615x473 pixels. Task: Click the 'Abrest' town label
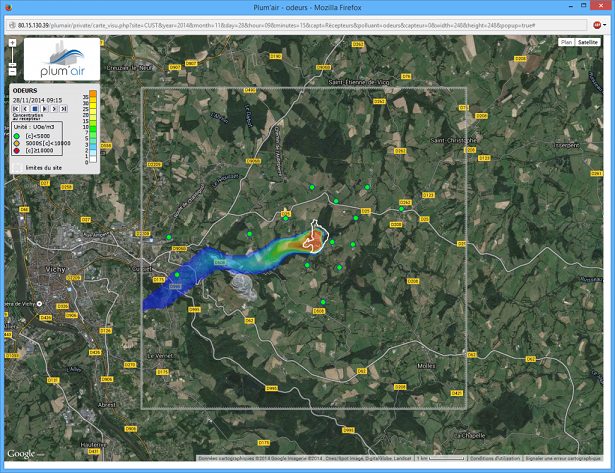point(107,404)
